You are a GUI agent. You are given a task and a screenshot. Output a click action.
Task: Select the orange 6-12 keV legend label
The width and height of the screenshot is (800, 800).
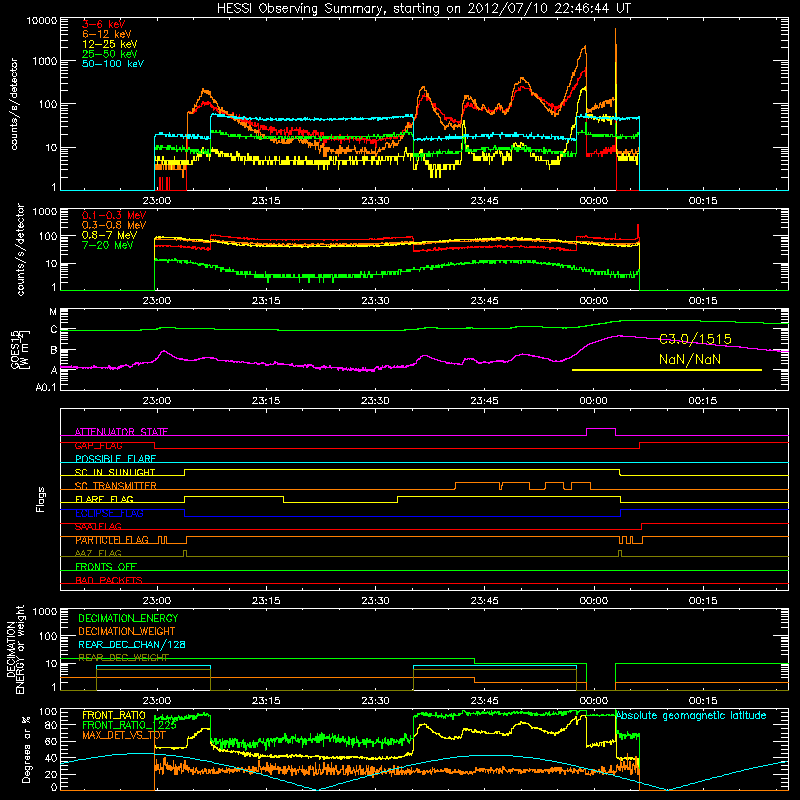click(x=106, y=34)
